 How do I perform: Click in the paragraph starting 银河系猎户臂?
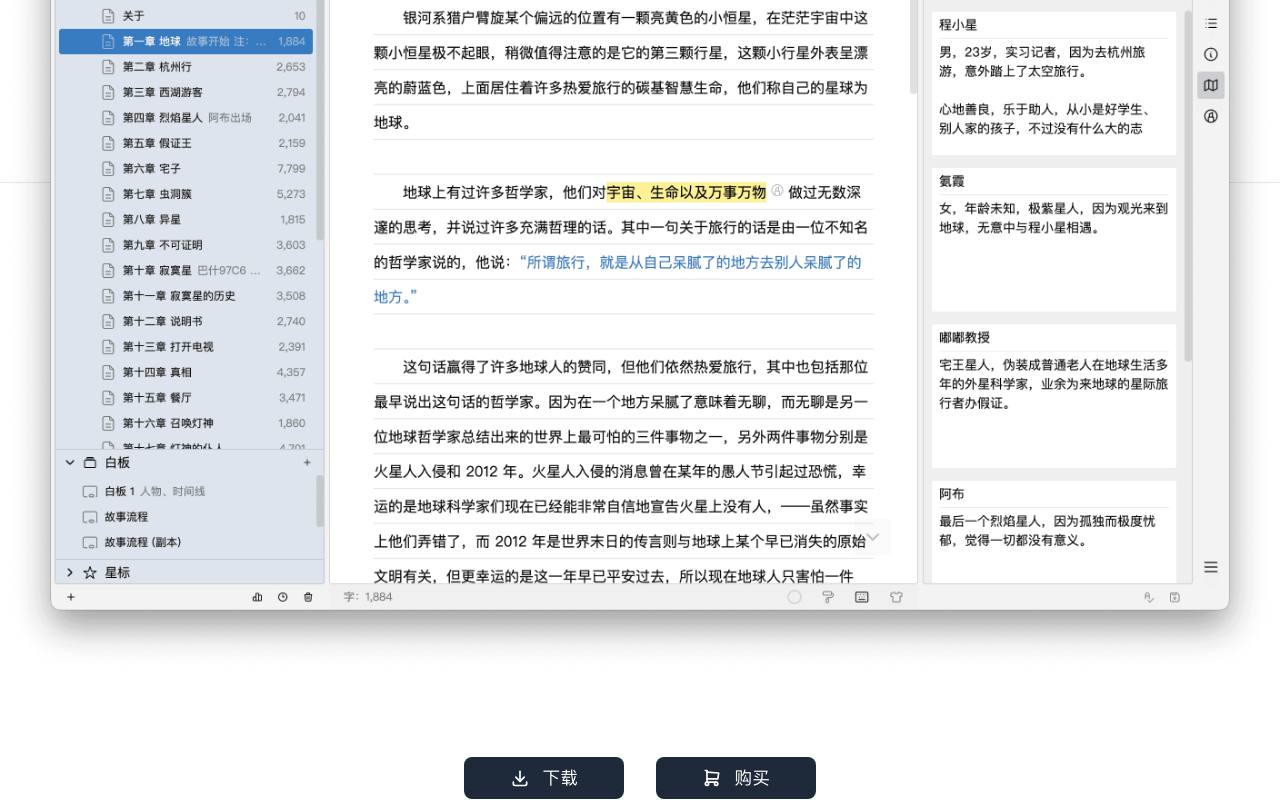point(621,70)
